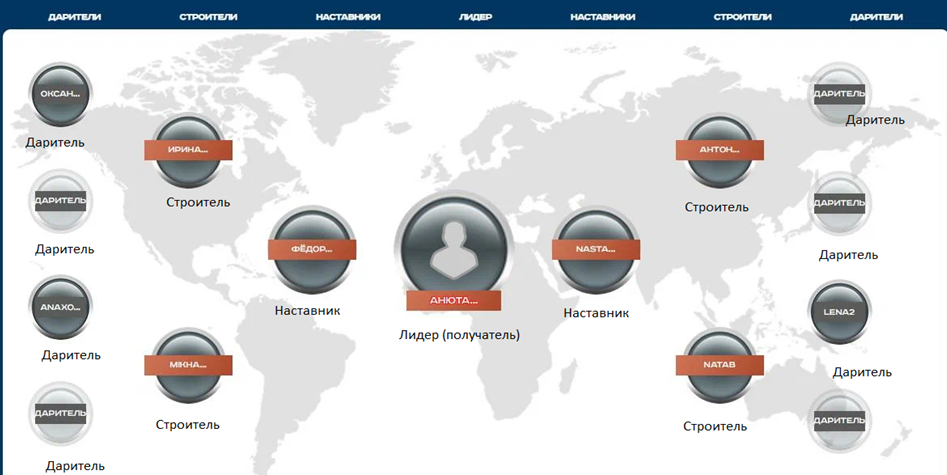Click ЛИДЕР header tab
This screenshot has height=475, width=947.
pyautogui.click(x=475, y=17)
